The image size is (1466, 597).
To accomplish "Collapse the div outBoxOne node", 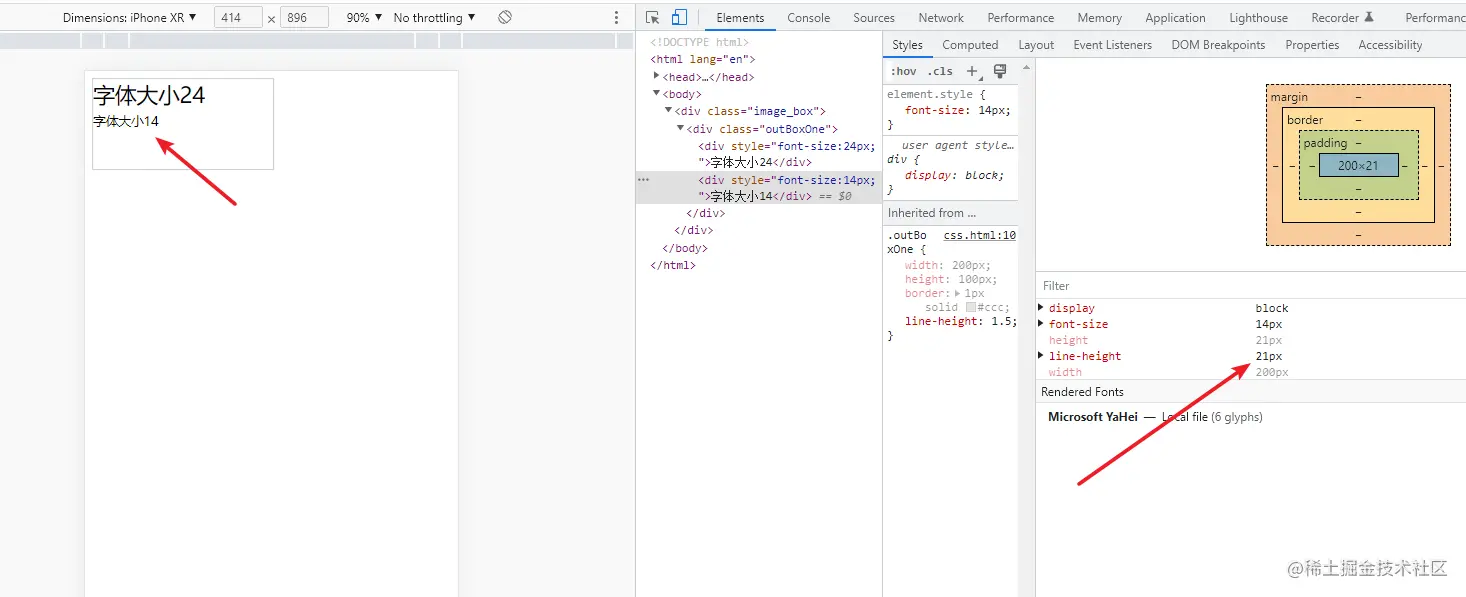I will tap(681, 128).
